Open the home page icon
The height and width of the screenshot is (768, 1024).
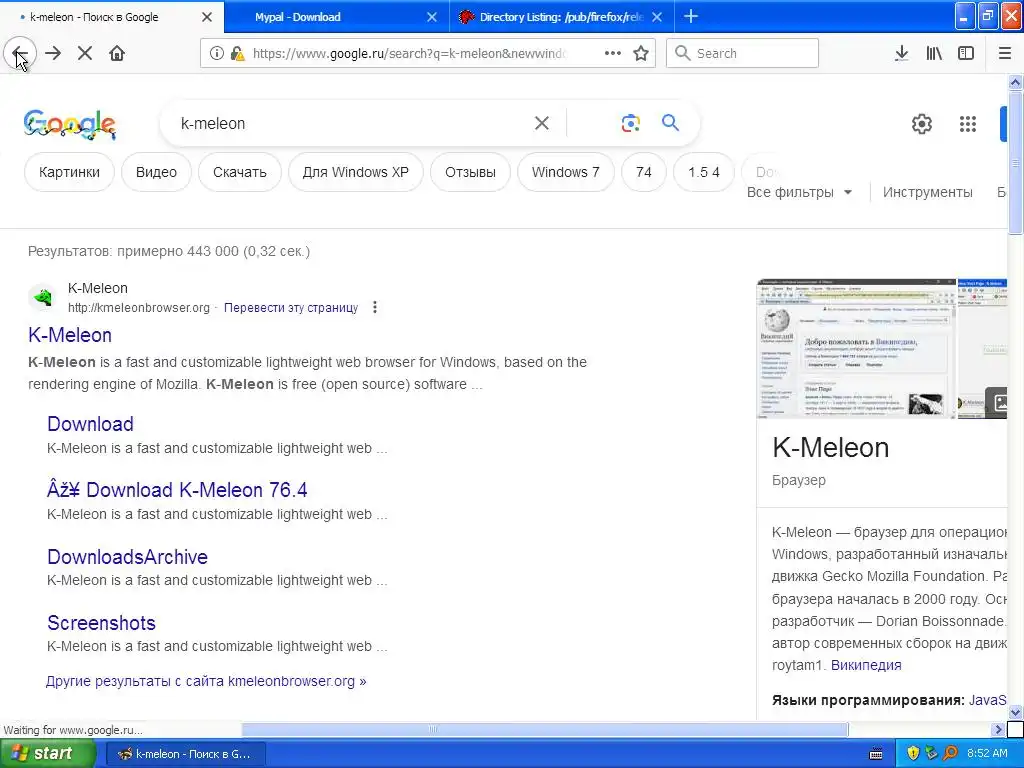[117, 54]
